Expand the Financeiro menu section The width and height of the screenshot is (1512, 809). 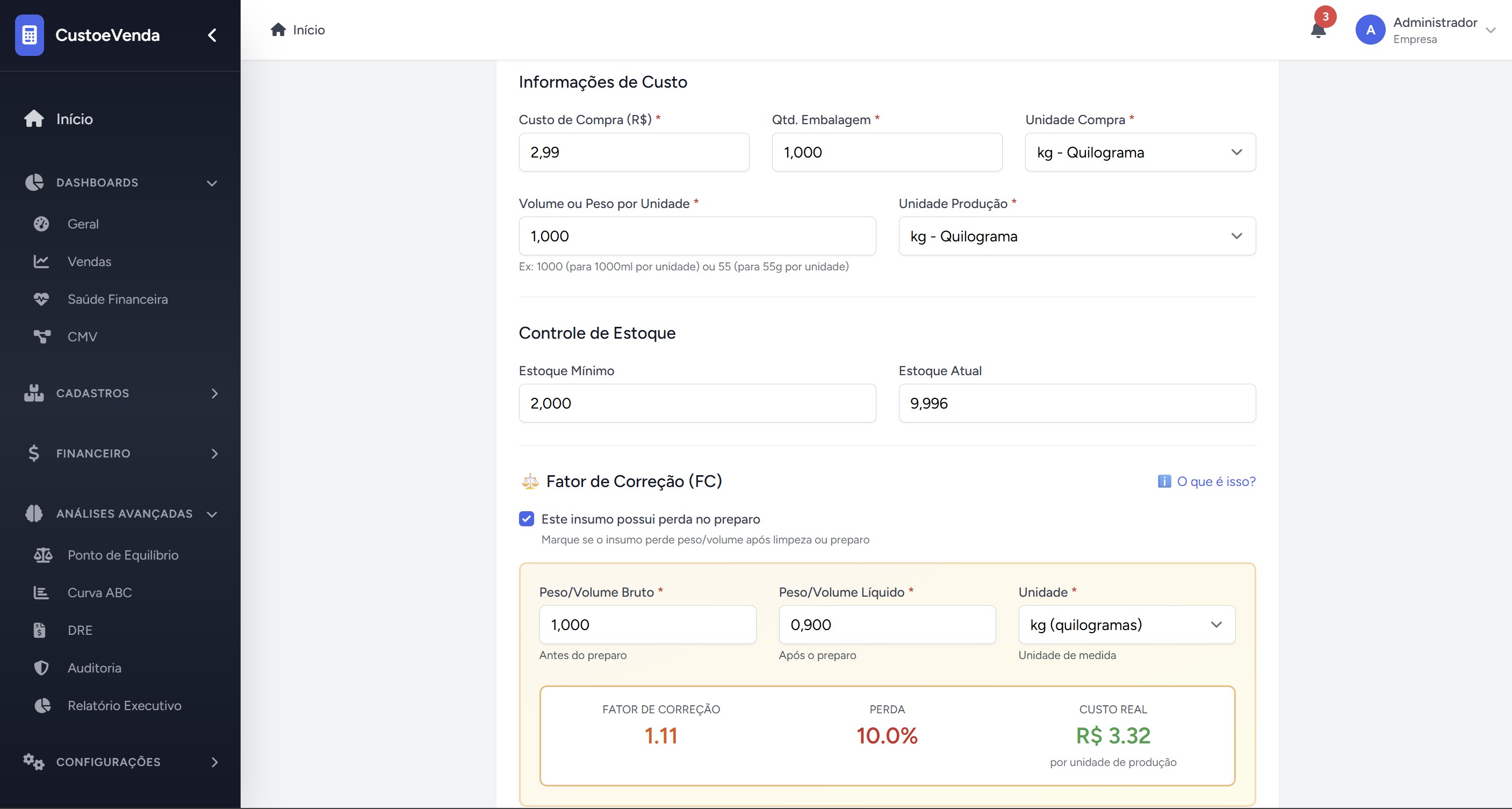(x=120, y=453)
